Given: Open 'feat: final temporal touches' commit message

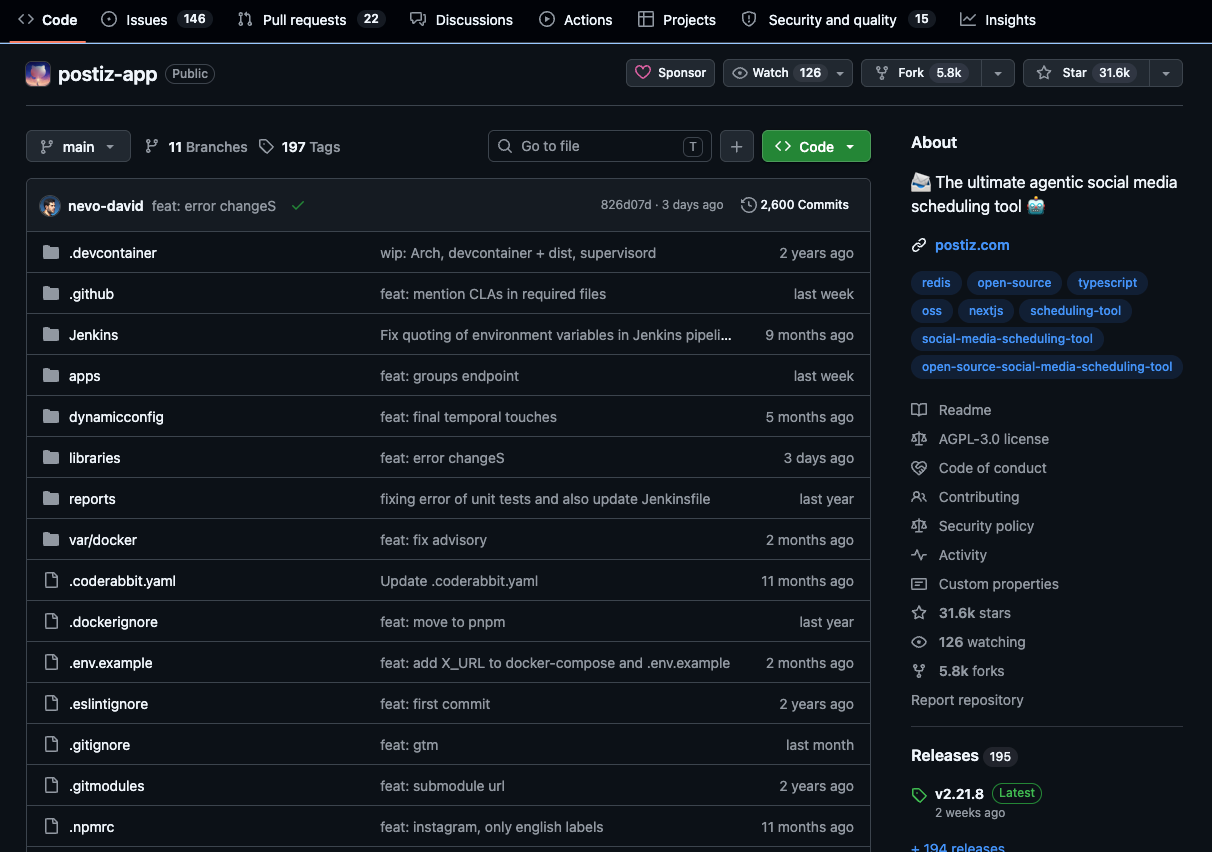Looking at the screenshot, I should click(468, 417).
